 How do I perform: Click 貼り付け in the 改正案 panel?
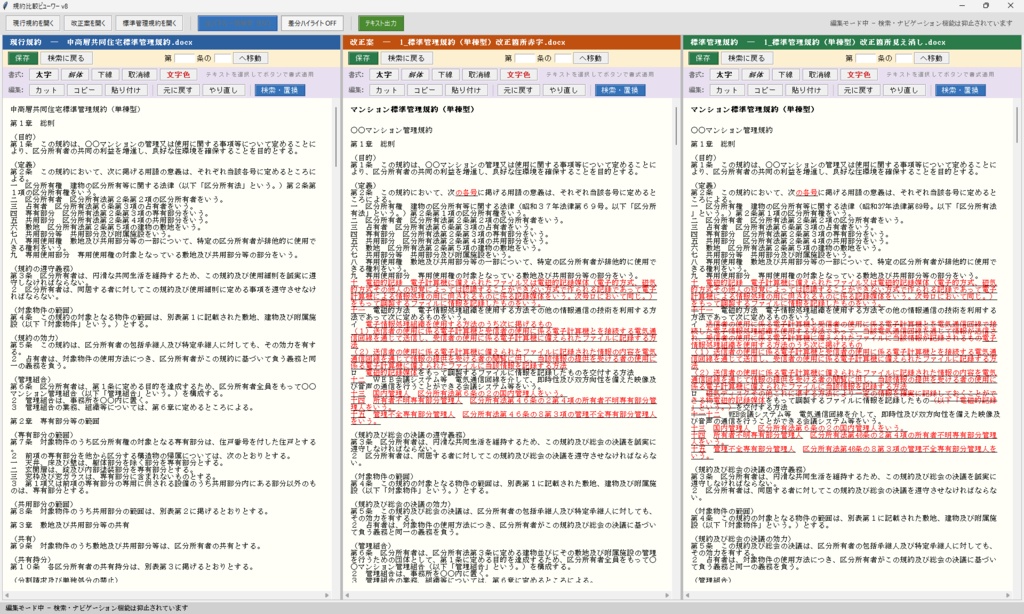[466, 90]
